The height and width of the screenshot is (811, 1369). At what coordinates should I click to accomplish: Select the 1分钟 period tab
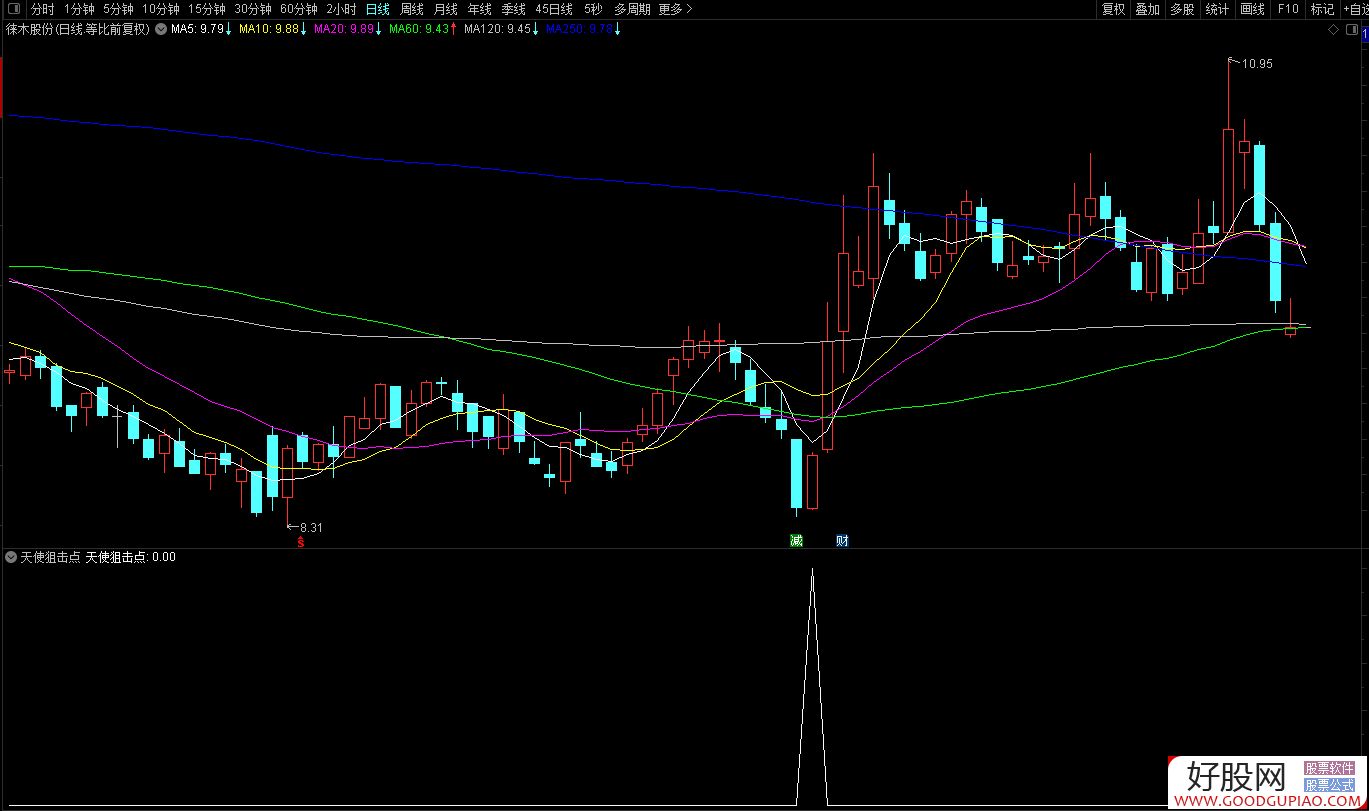pos(79,9)
